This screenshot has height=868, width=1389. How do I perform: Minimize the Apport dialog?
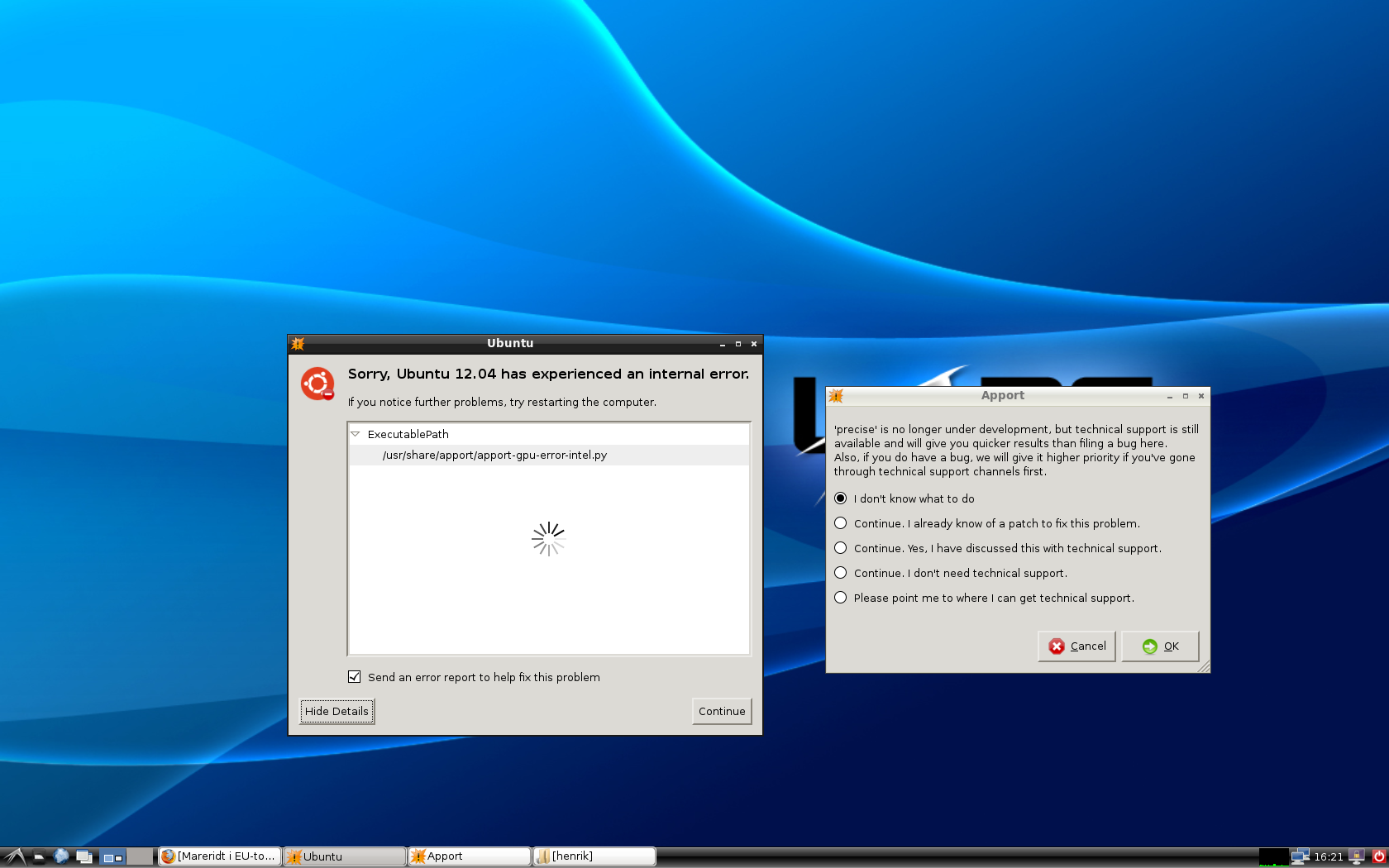pyautogui.click(x=1170, y=396)
